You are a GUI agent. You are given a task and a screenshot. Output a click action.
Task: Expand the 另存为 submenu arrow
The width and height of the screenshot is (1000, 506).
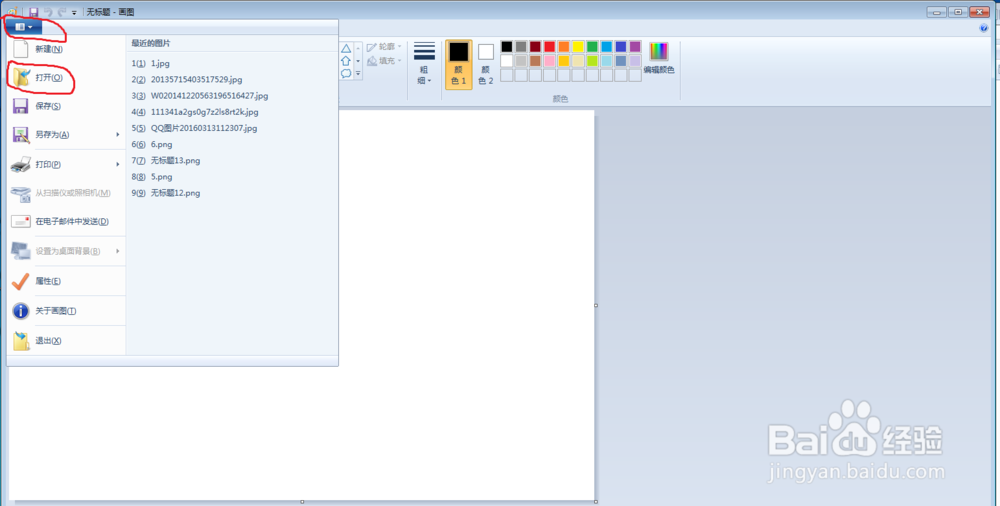click(x=118, y=135)
